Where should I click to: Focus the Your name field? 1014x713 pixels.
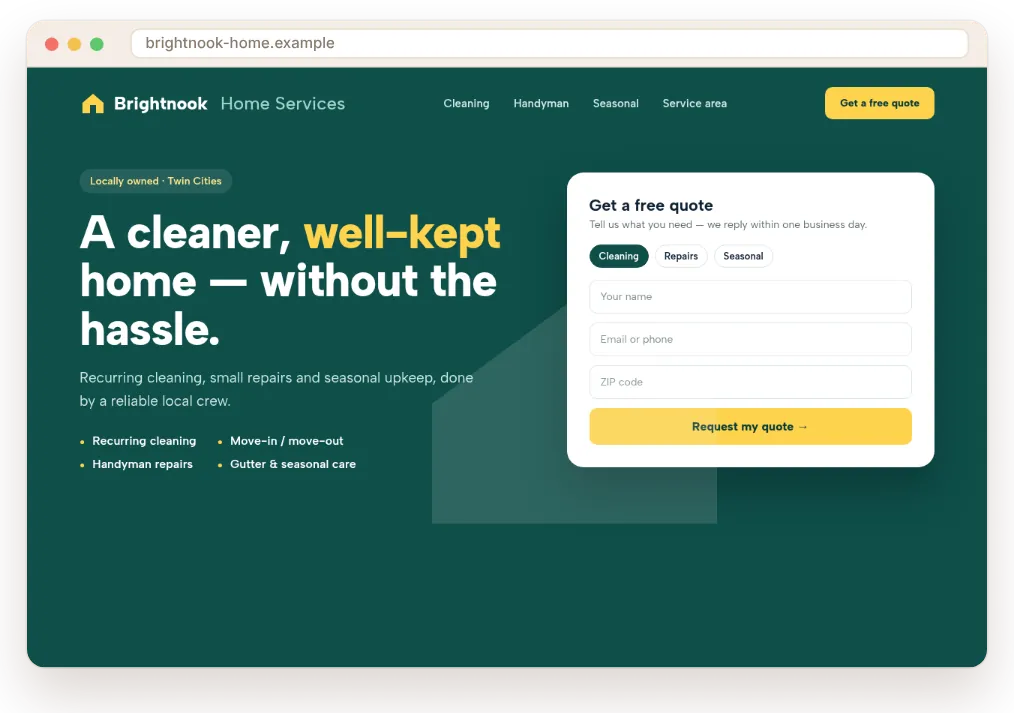pyautogui.click(x=750, y=297)
